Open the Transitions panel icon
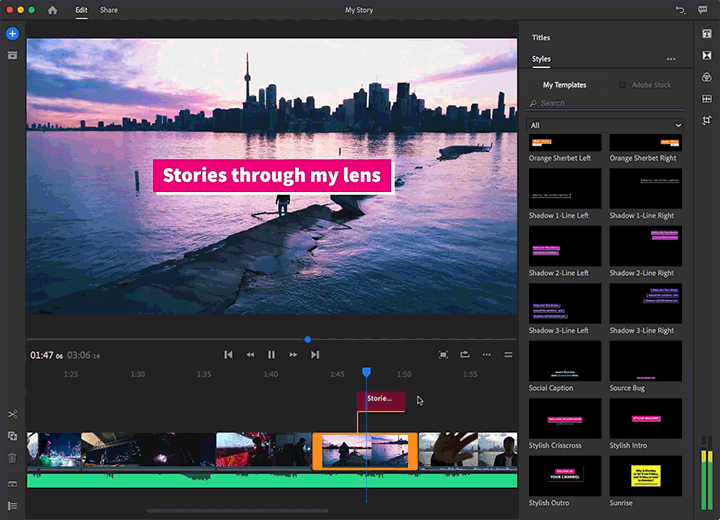The height and width of the screenshot is (520, 720). point(706,55)
